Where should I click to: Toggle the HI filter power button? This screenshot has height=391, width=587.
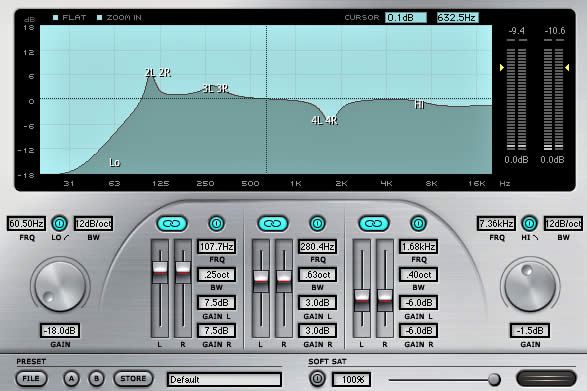click(x=529, y=224)
